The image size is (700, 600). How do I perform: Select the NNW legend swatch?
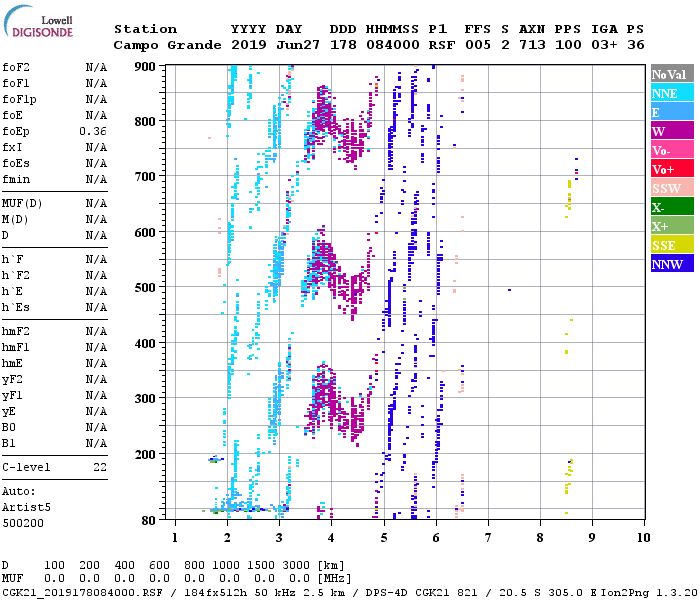[x=672, y=263]
